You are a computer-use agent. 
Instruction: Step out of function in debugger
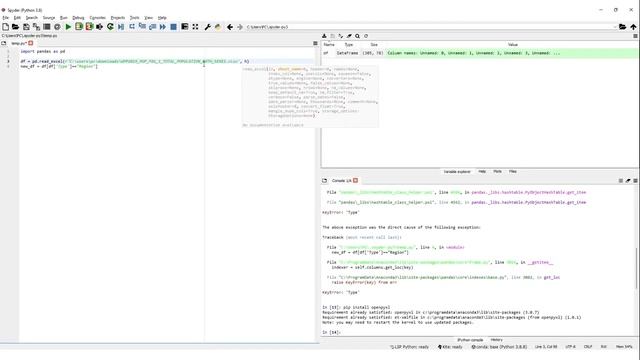pyautogui.click(x=152, y=27)
